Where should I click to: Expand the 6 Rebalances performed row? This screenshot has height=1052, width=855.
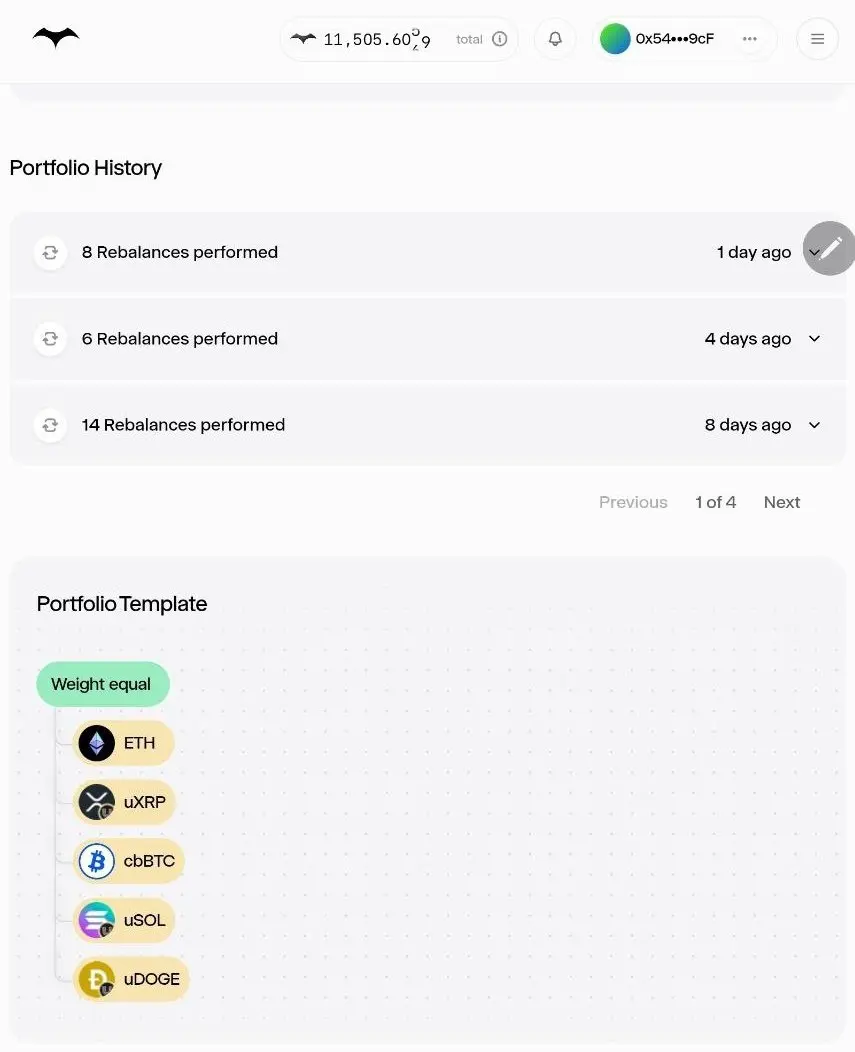coord(814,339)
